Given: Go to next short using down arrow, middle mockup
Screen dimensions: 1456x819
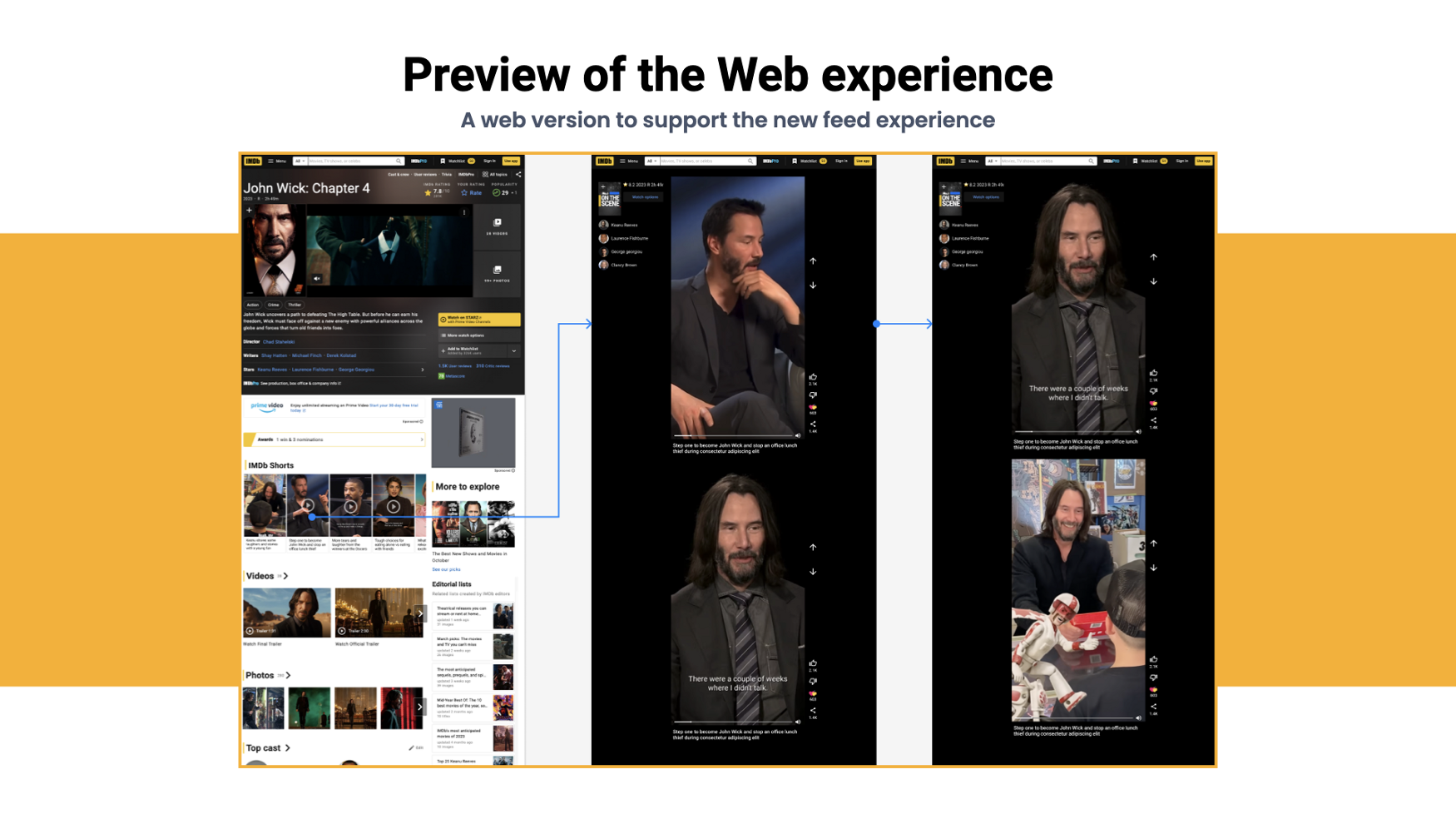Looking at the screenshot, I should click(813, 285).
